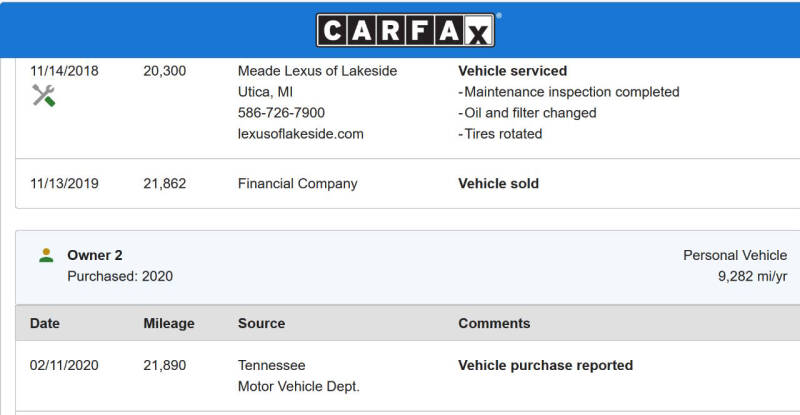
Task: Click the Personal Vehicle label
Action: (735, 255)
